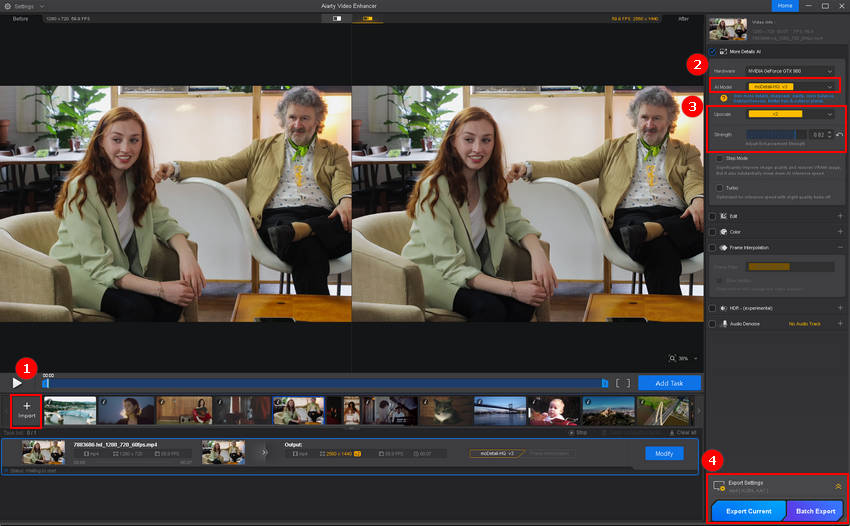
Task: Click the AI model help question icon
Action: pyautogui.click(x=724, y=98)
